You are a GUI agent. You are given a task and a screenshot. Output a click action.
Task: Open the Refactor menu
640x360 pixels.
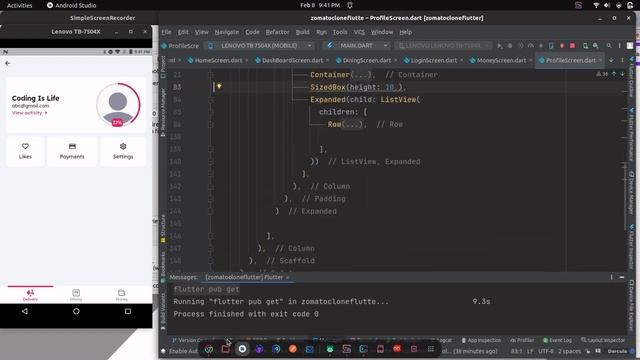tap(277, 32)
